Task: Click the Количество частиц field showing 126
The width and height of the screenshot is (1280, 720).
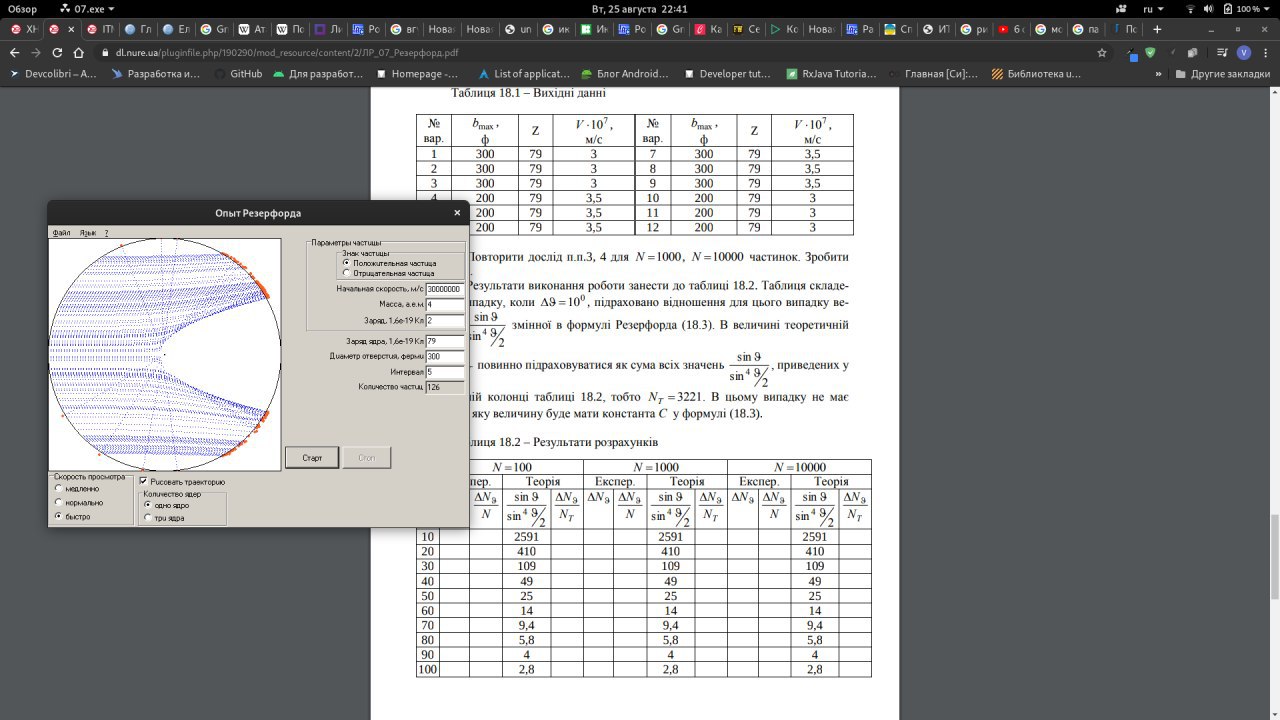Action: point(445,387)
